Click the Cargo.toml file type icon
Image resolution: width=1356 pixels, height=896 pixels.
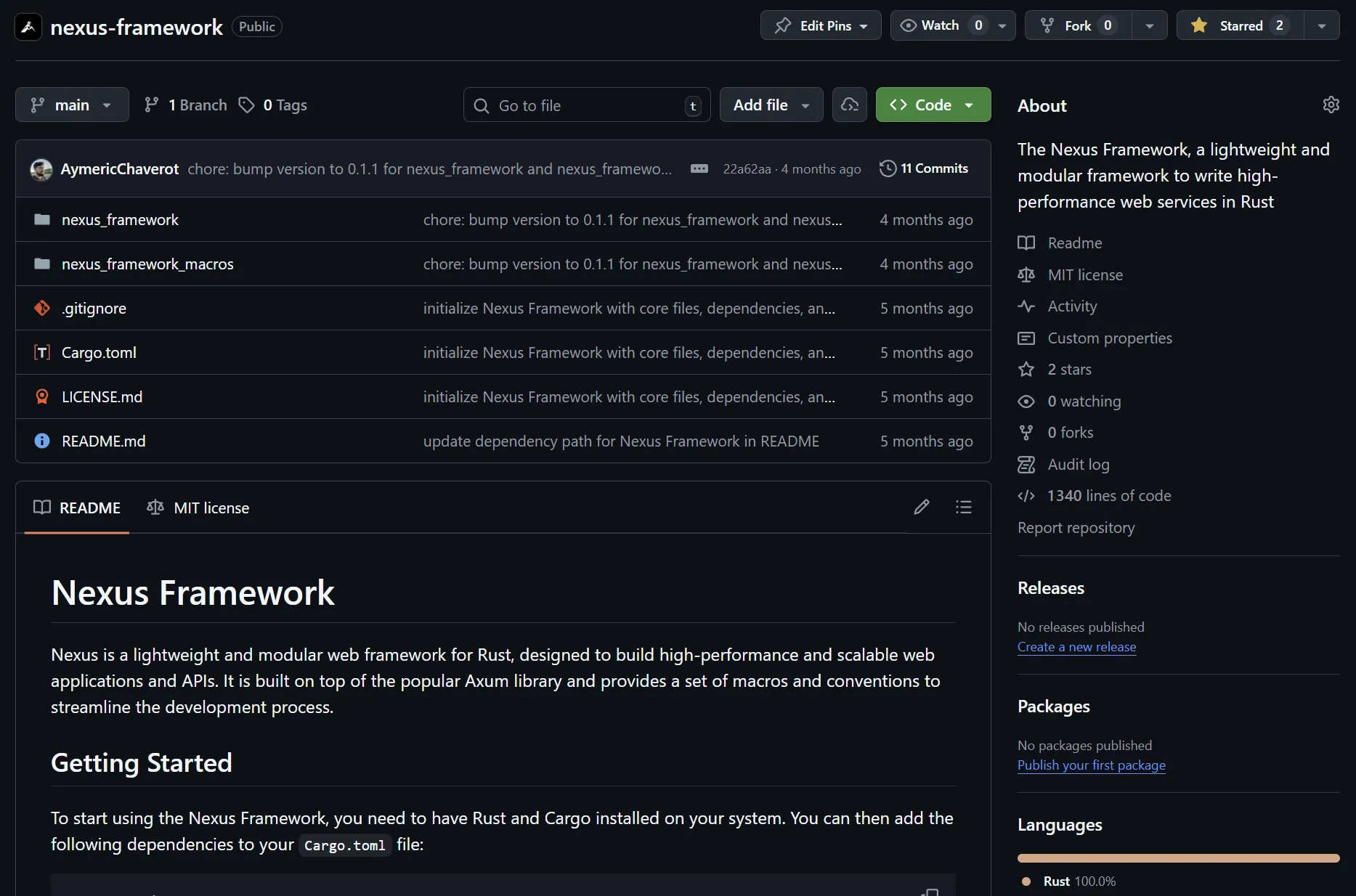tap(42, 352)
